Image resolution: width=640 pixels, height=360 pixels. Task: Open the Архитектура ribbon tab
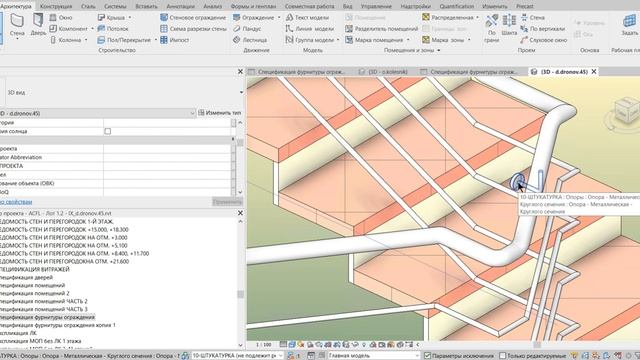pyautogui.click(x=16, y=6)
